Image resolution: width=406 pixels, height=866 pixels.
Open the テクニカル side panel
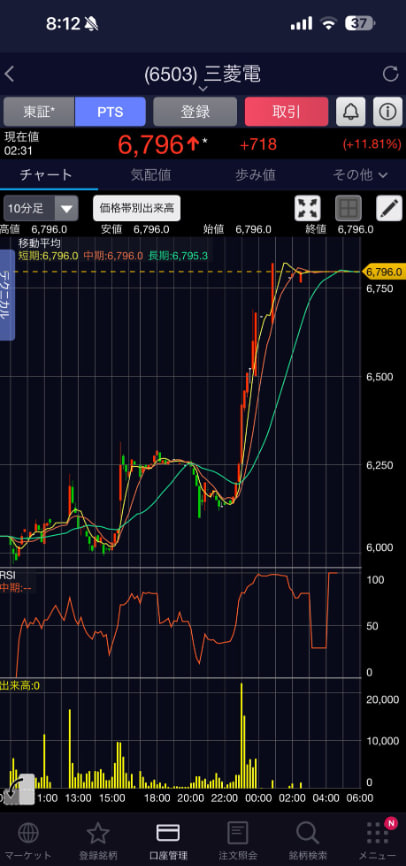[x=8, y=295]
